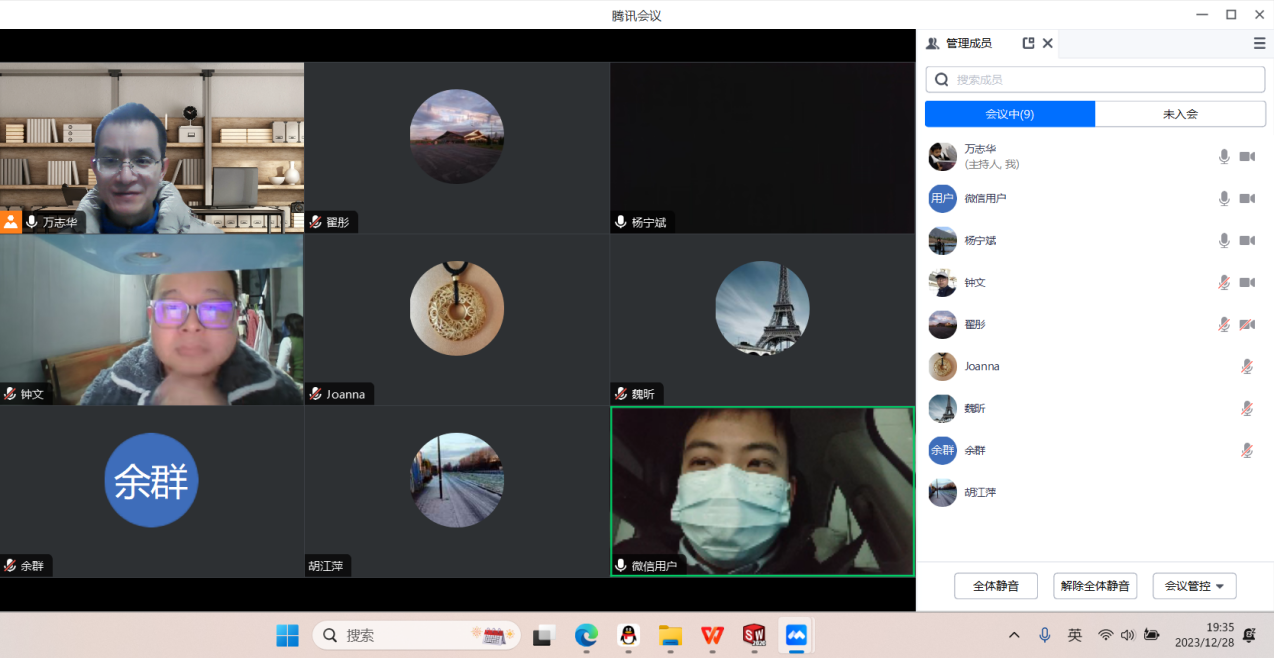Expand the 会议管控 dropdown
The image size is (1274, 658).
pyautogui.click(x=1194, y=586)
